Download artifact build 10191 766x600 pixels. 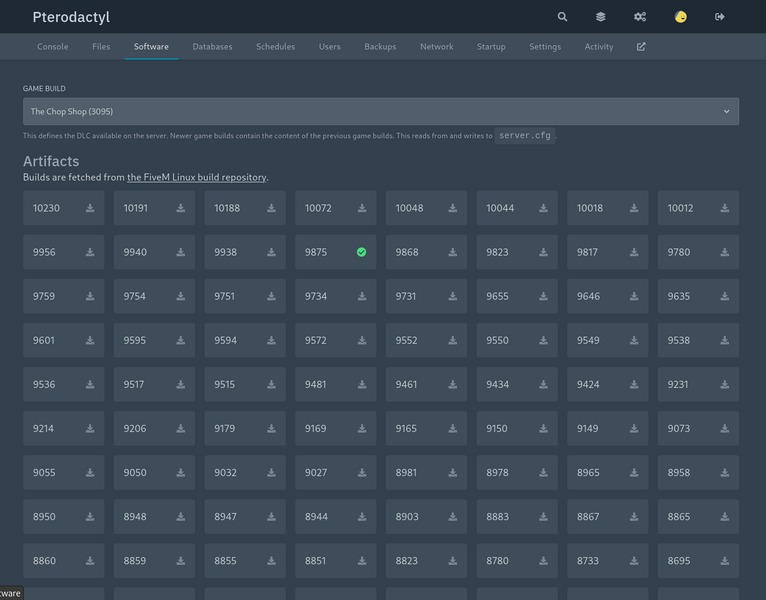coord(181,208)
